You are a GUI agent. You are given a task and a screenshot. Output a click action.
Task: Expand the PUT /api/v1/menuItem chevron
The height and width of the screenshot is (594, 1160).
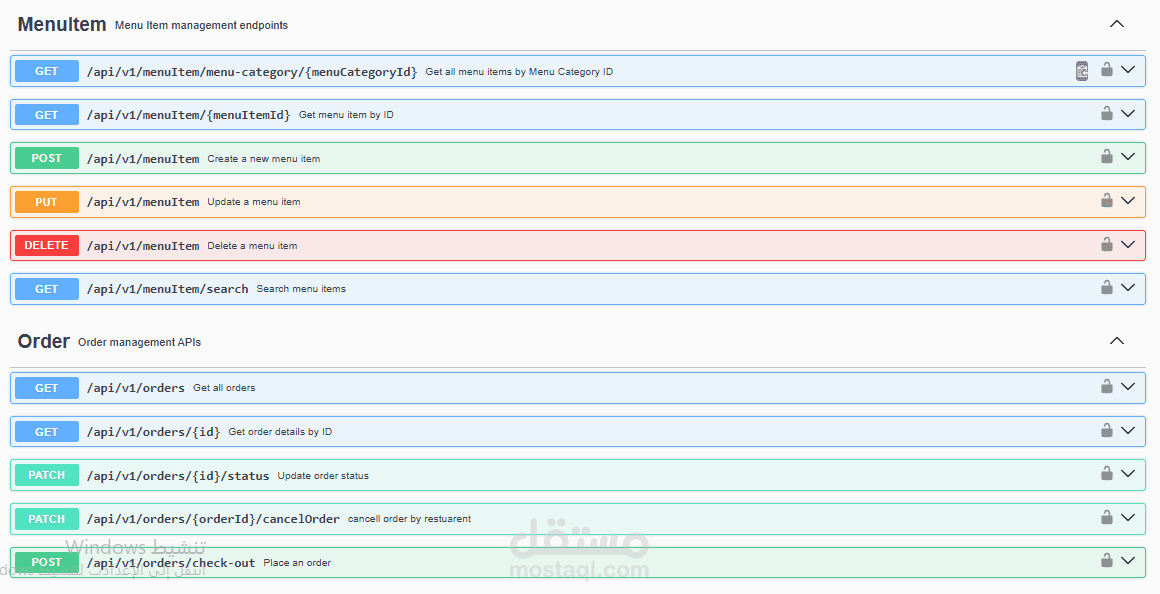1128,200
